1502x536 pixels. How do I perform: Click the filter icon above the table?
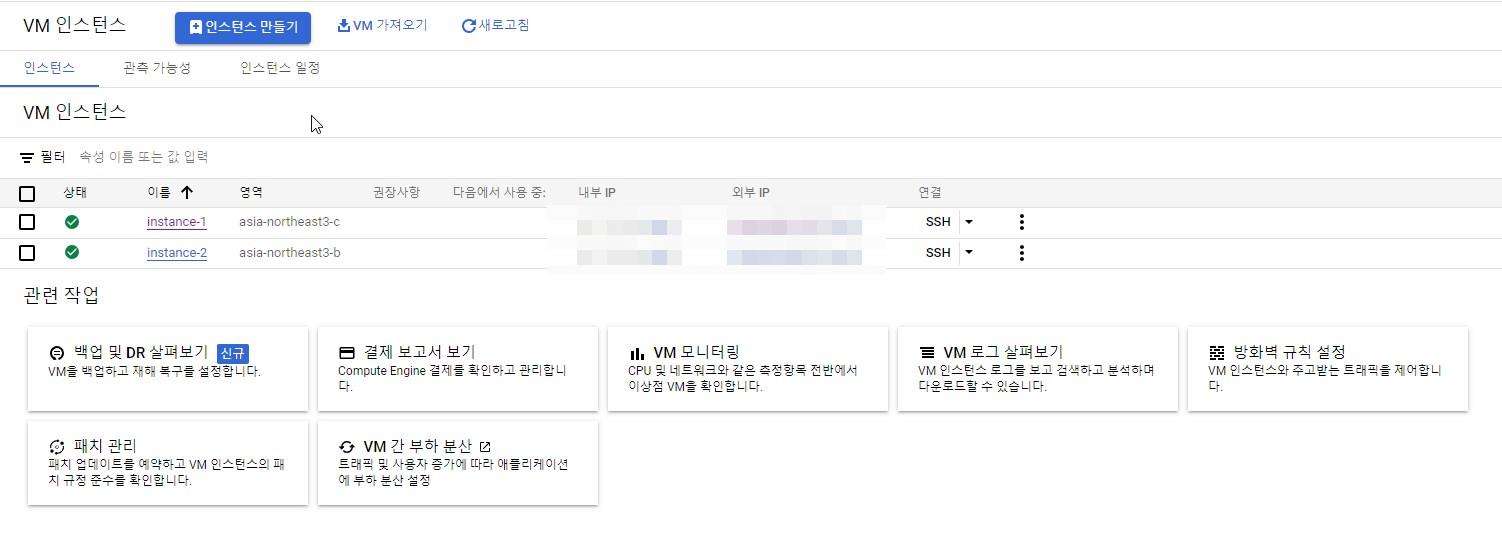pos(27,158)
